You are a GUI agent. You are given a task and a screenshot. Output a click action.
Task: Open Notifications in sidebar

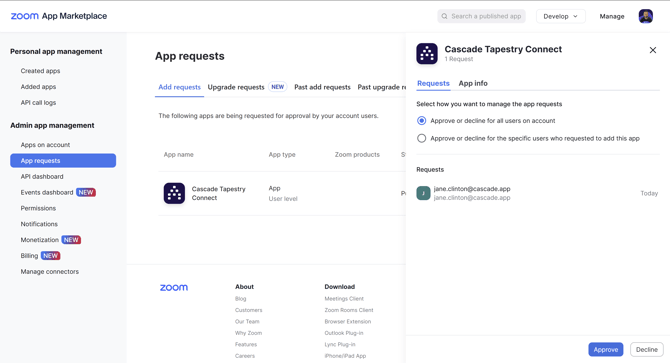[x=39, y=224]
